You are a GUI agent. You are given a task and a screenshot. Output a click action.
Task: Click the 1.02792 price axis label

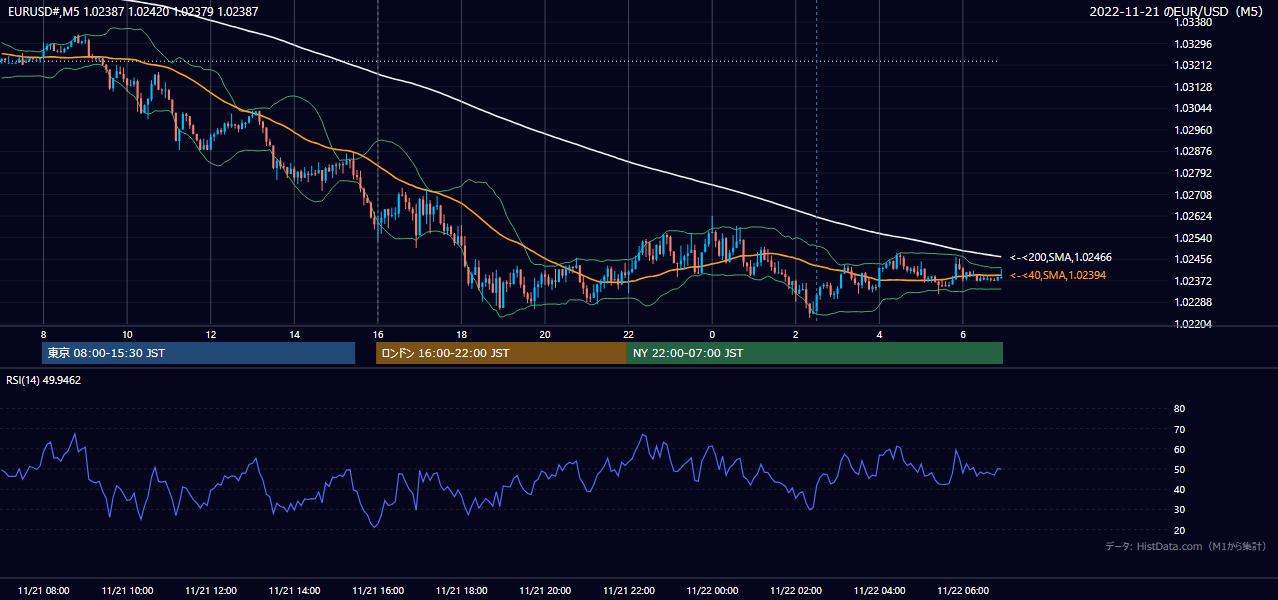pyautogui.click(x=1194, y=173)
